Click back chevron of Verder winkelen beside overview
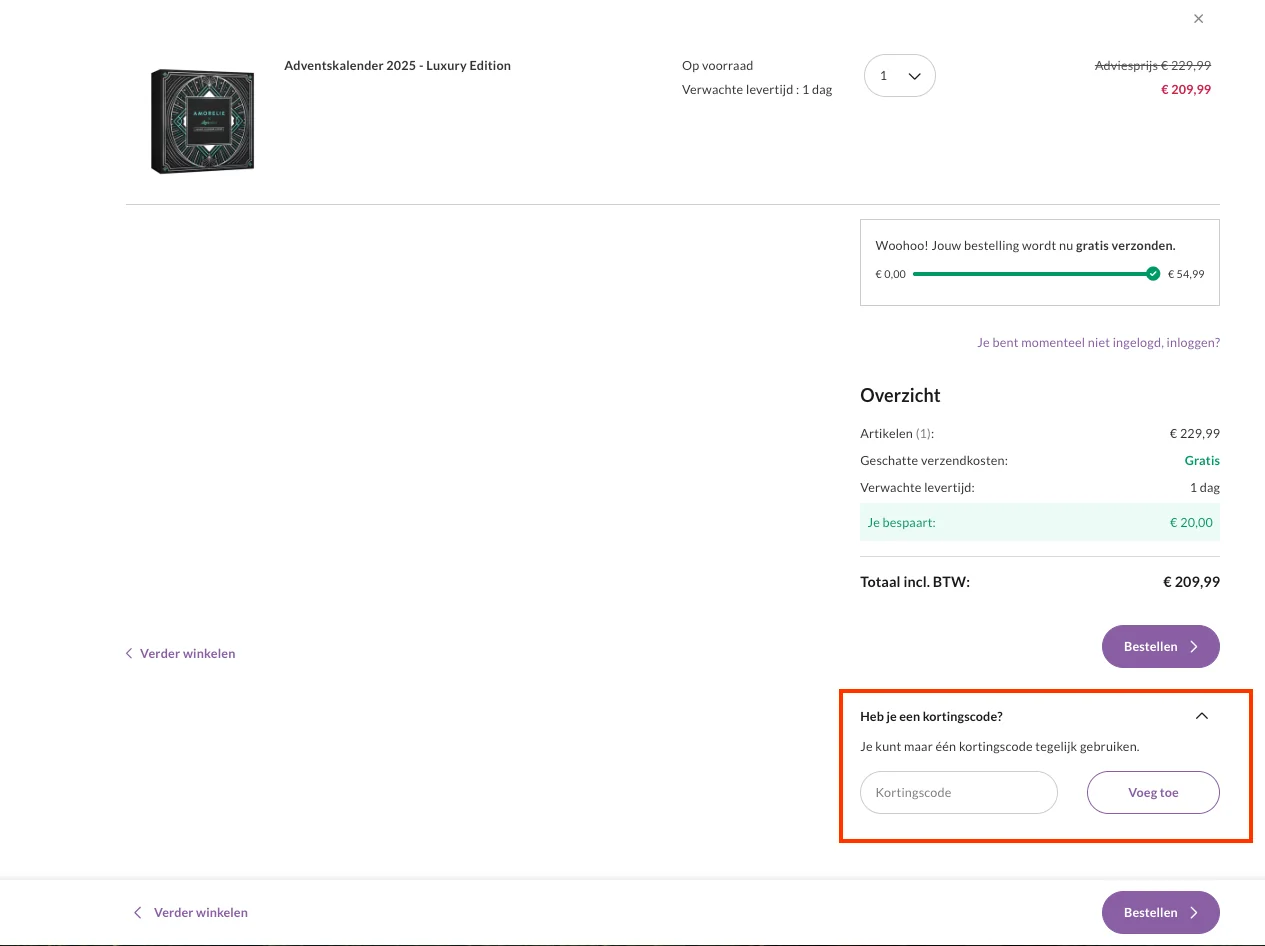The image size is (1265, 946). [129, 654]
